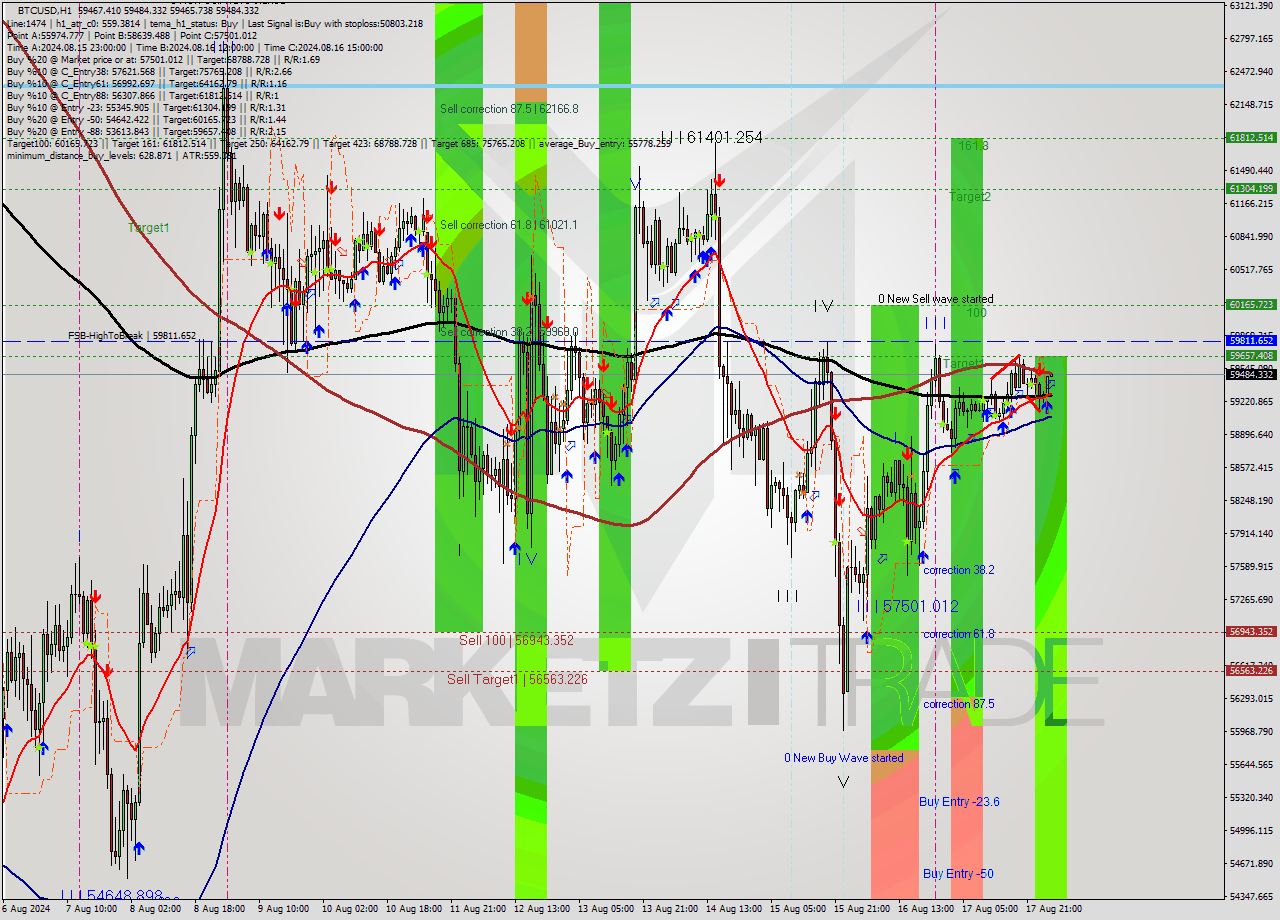Click the green 61304.199 price tag
Screen dimensions: 1280x920
1251,188
